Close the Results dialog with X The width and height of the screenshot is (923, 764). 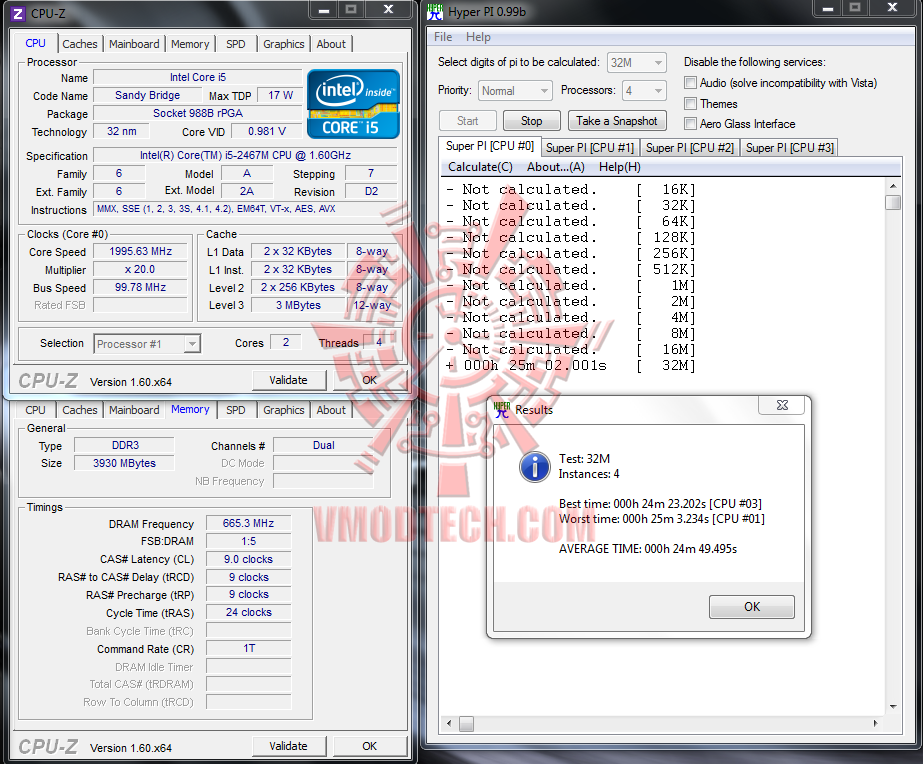coord(782,405)
